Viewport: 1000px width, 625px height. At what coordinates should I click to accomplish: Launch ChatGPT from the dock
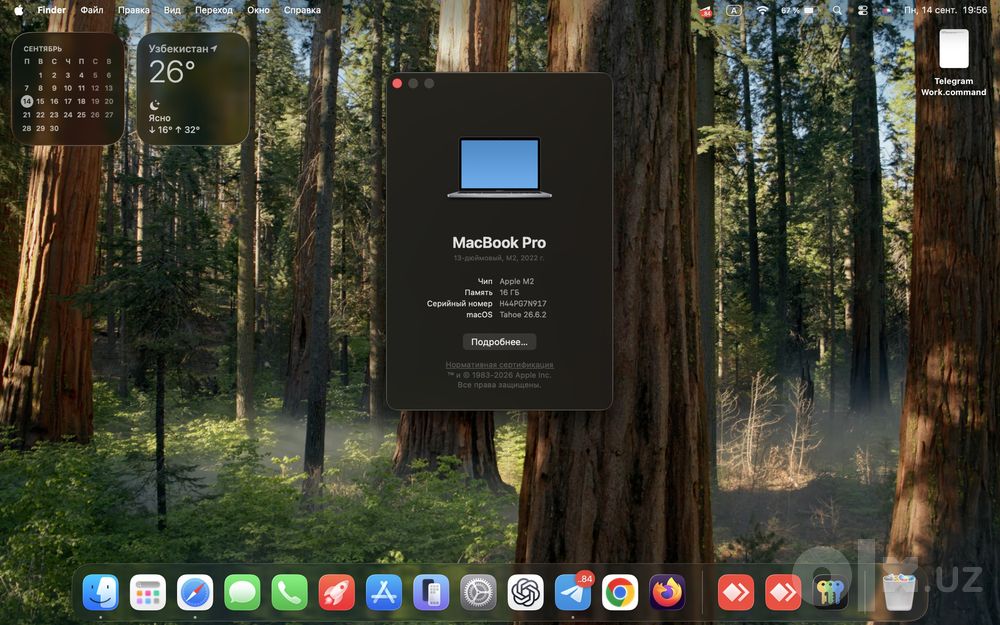526,592
